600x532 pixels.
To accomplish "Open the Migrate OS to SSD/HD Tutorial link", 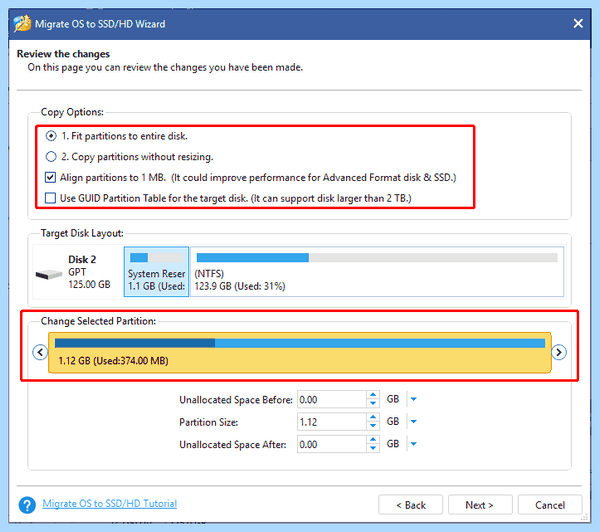I will [109, 504].
